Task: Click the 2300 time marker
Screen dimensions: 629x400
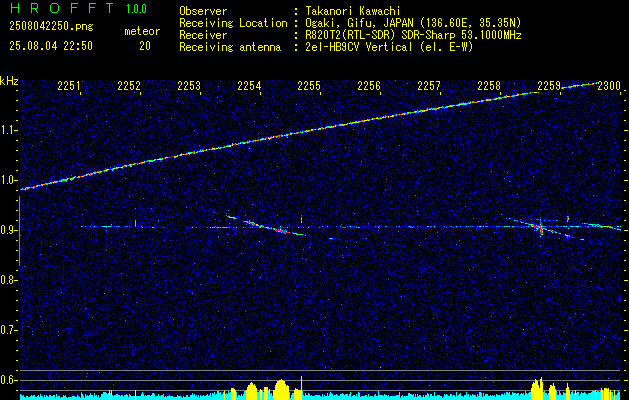Action: click(x=609, y=86)
